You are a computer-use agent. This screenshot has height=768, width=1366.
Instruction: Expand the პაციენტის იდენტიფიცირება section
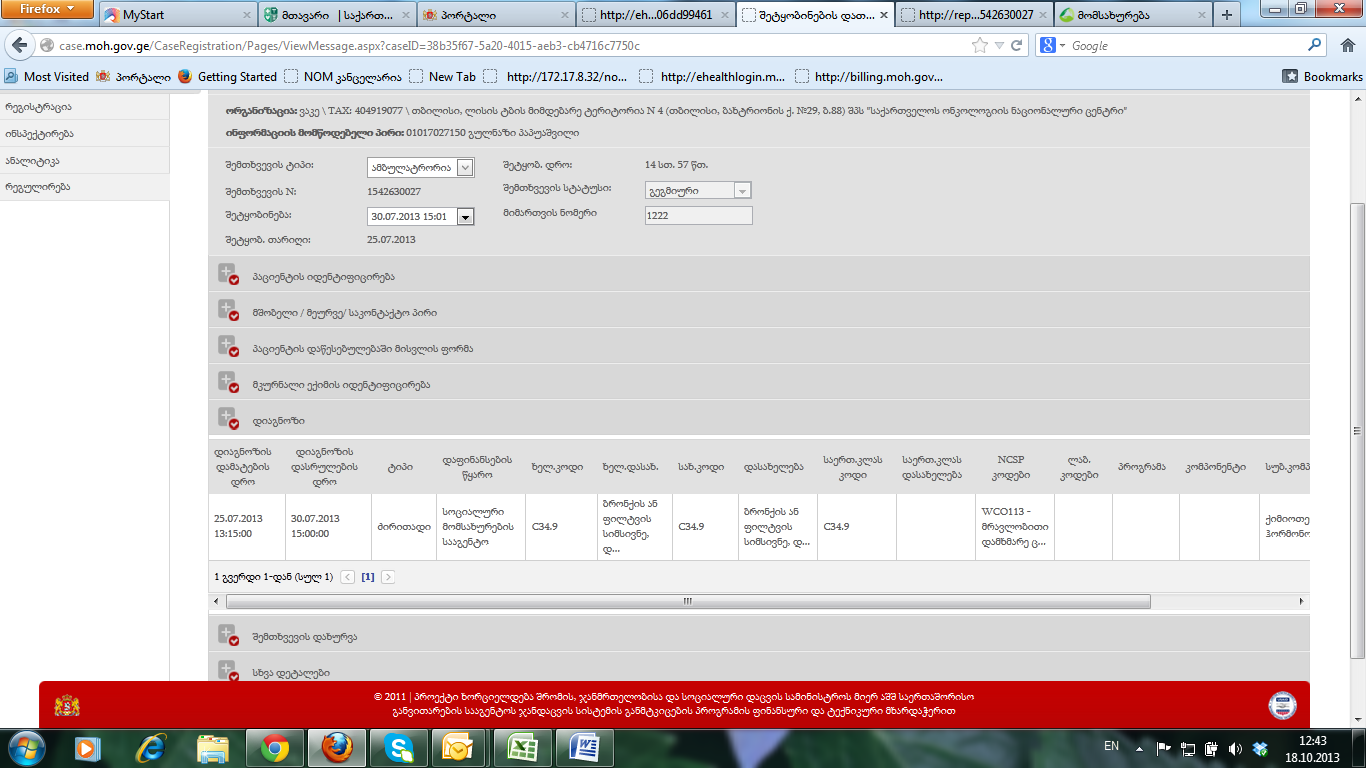coord(228,275)
